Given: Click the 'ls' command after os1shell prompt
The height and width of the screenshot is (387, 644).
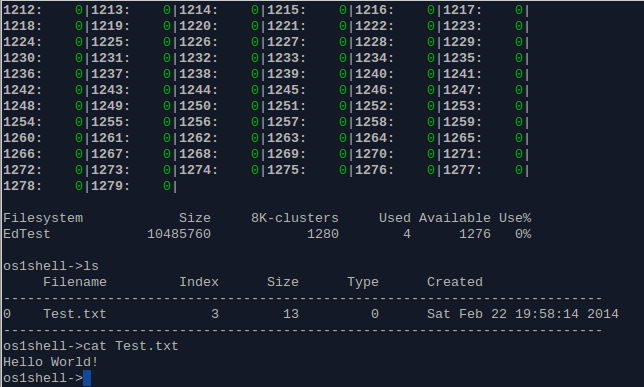Looking at the screenshot, I should [91, 266].
